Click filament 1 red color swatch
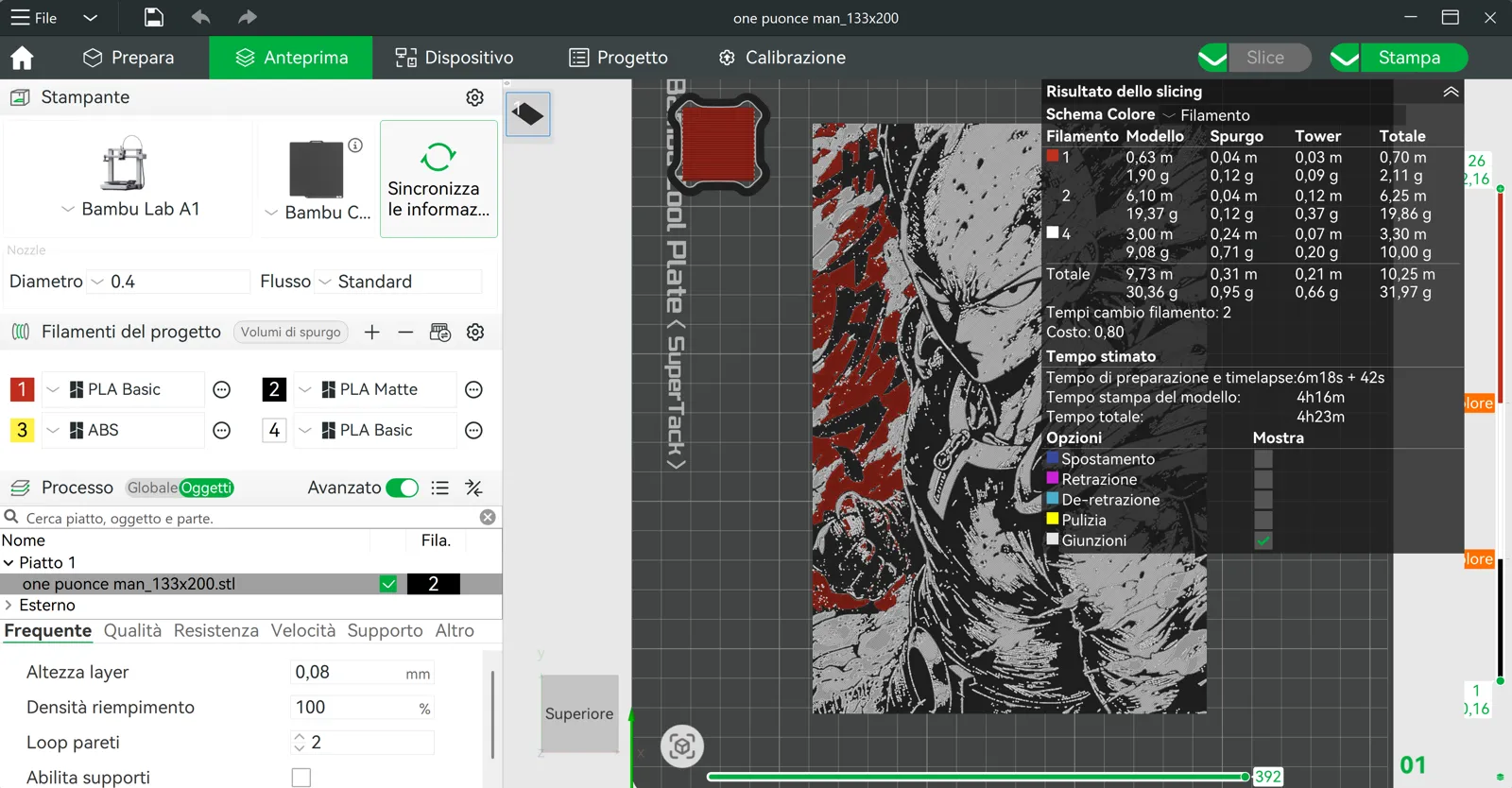The height and width of the screenshot is (788, 1512). click(x=22, y=389)
